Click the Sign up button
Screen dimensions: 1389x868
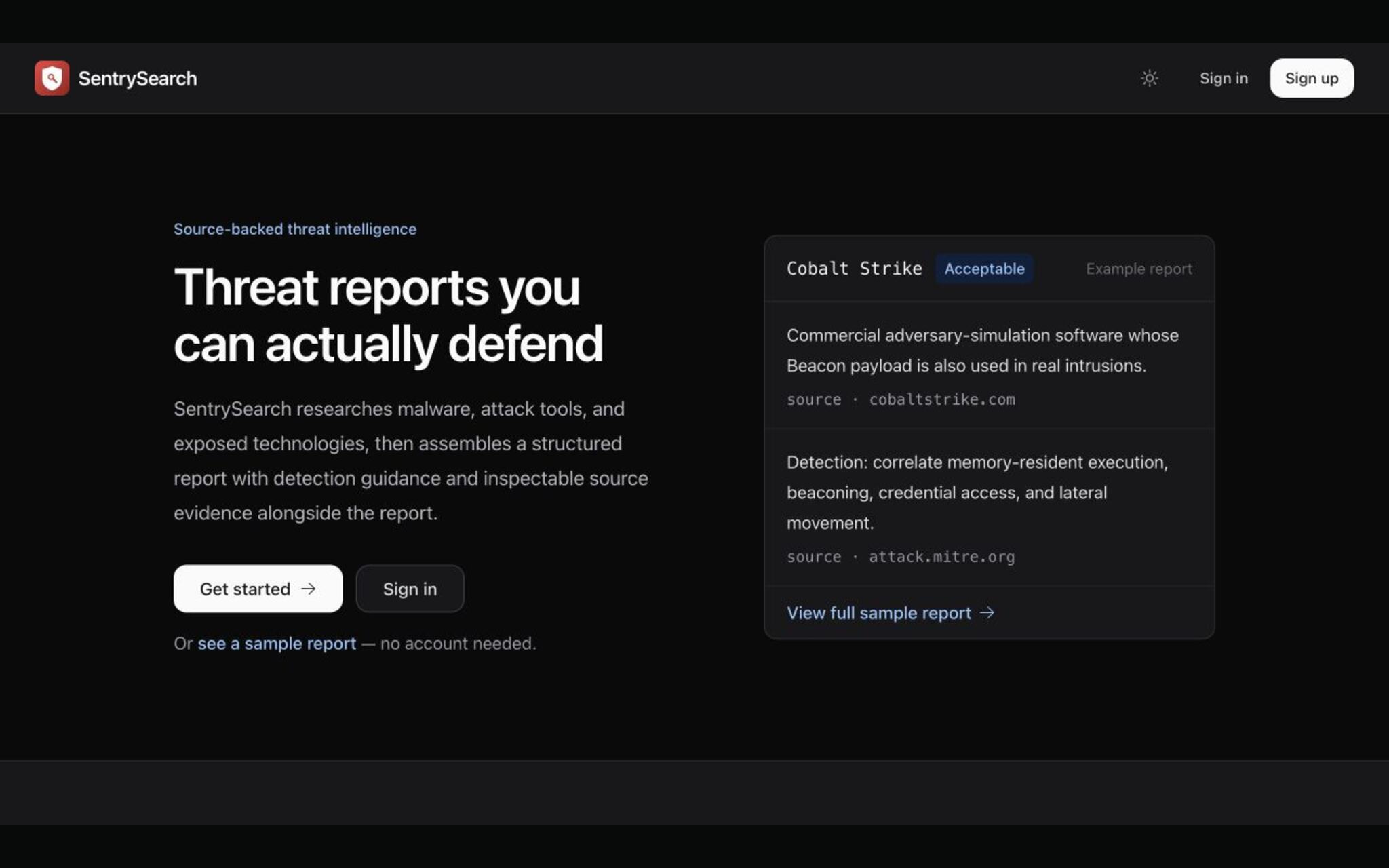click(x=1312, y=78)
